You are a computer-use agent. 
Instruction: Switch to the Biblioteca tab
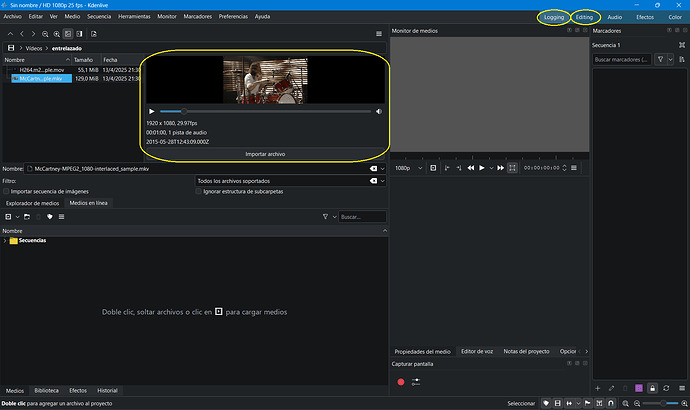point(46,390)
